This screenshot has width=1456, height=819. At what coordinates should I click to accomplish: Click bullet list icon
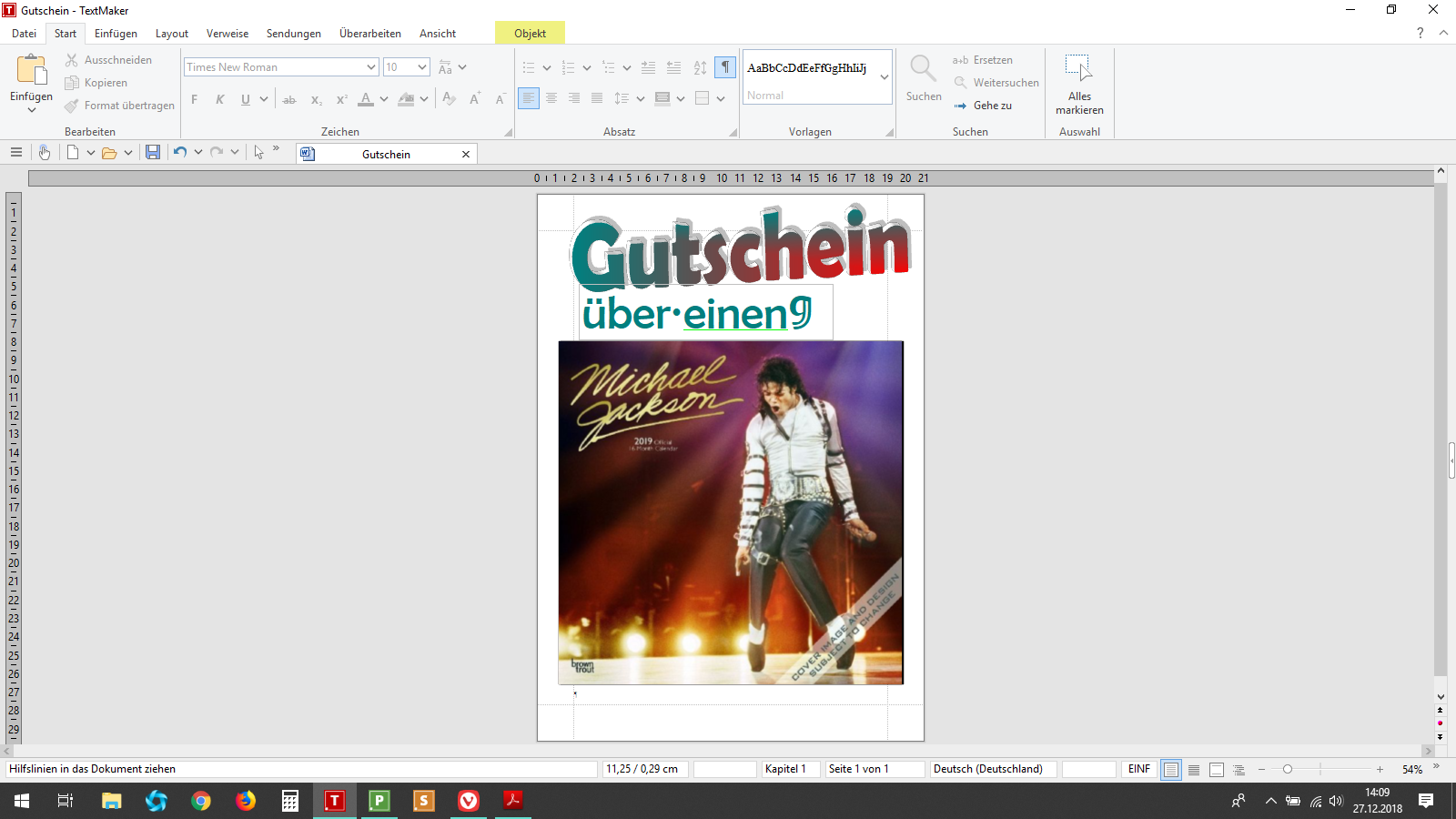pos(529,67)
